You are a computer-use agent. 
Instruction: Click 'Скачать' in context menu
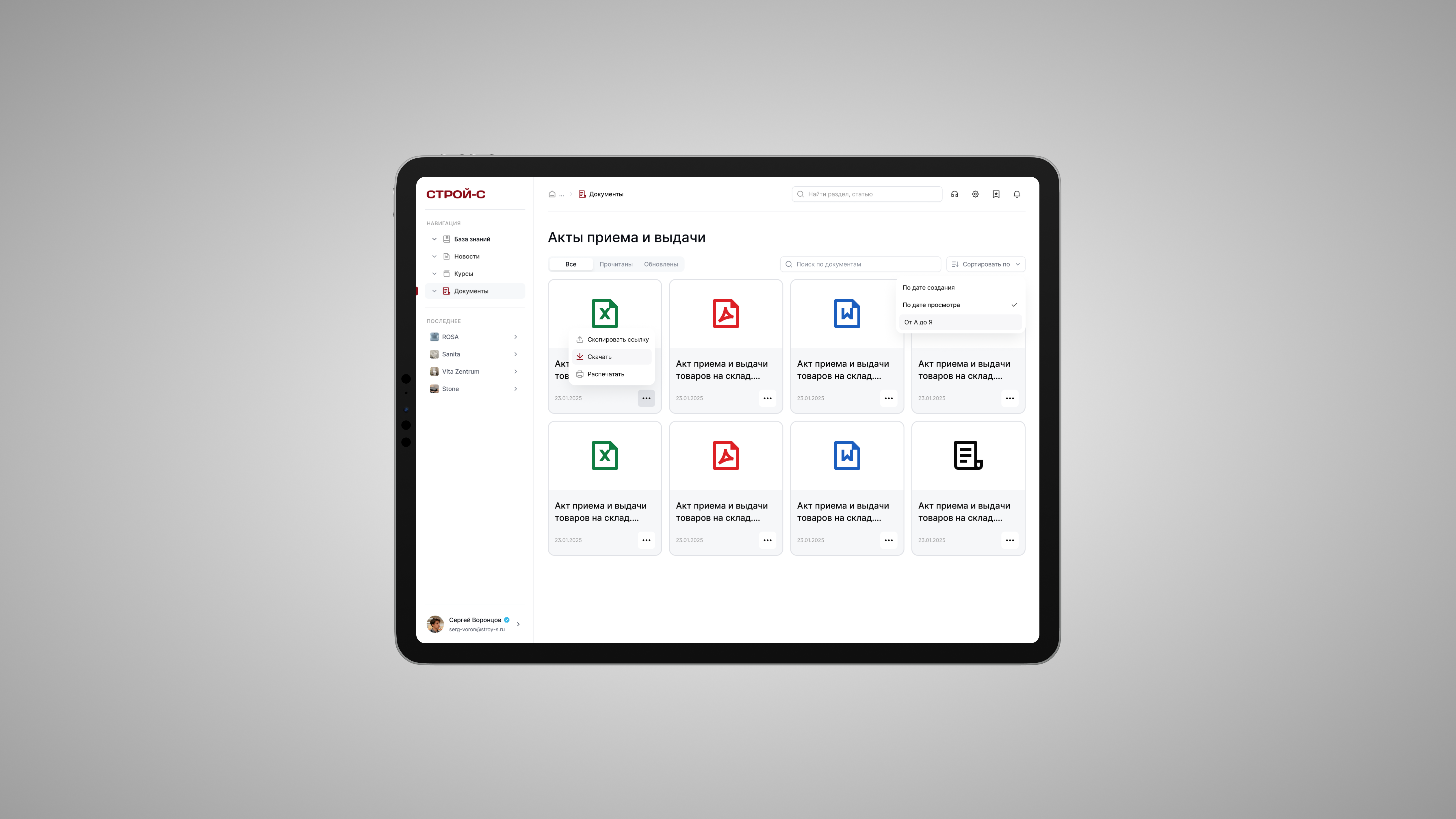coord(599,357)
